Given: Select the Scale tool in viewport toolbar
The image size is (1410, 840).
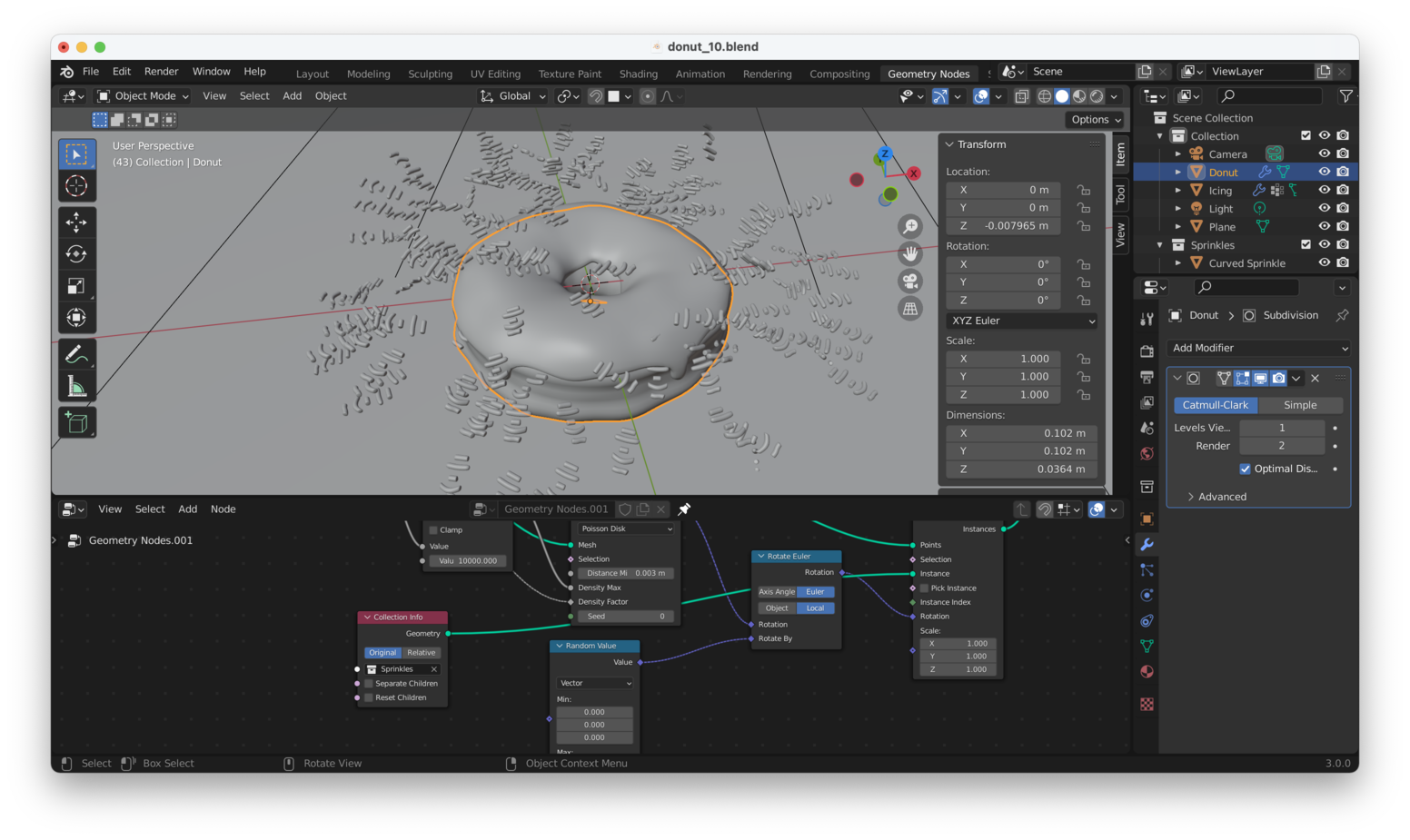Looking at the screenshot, I should click(76, 286).
